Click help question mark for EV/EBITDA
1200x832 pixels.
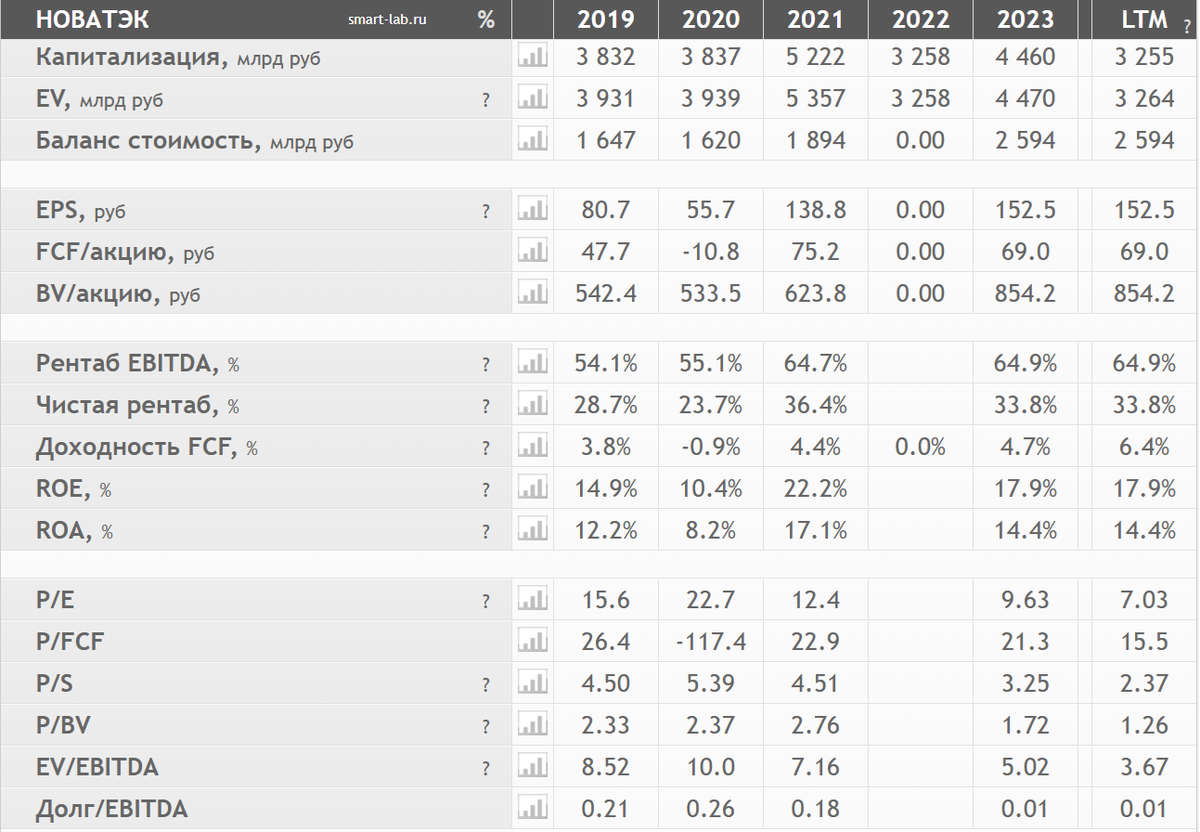pos(486,769)
